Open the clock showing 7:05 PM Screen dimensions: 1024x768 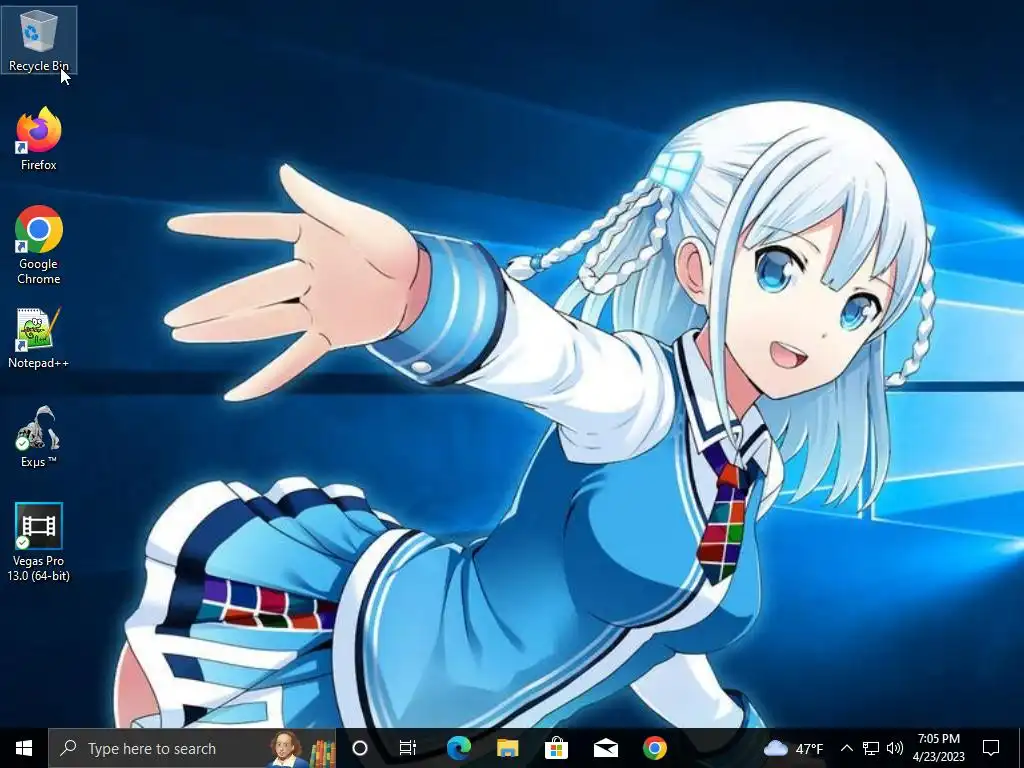938,748
